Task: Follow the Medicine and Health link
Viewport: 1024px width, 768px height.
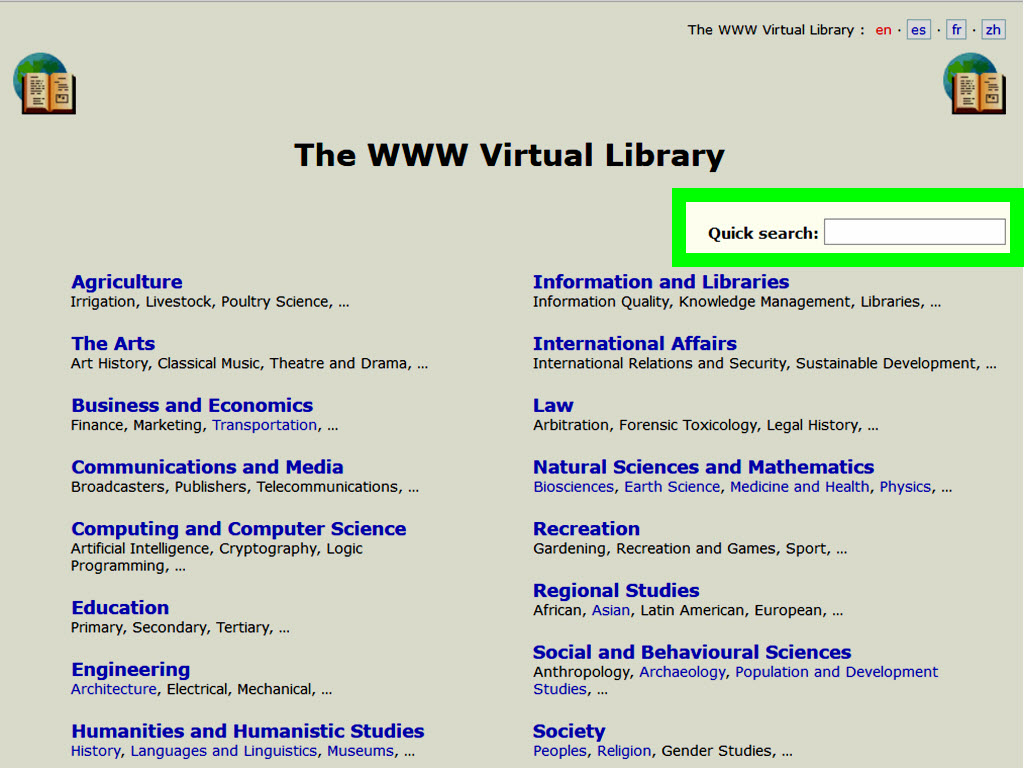Action: pos(799,487)
